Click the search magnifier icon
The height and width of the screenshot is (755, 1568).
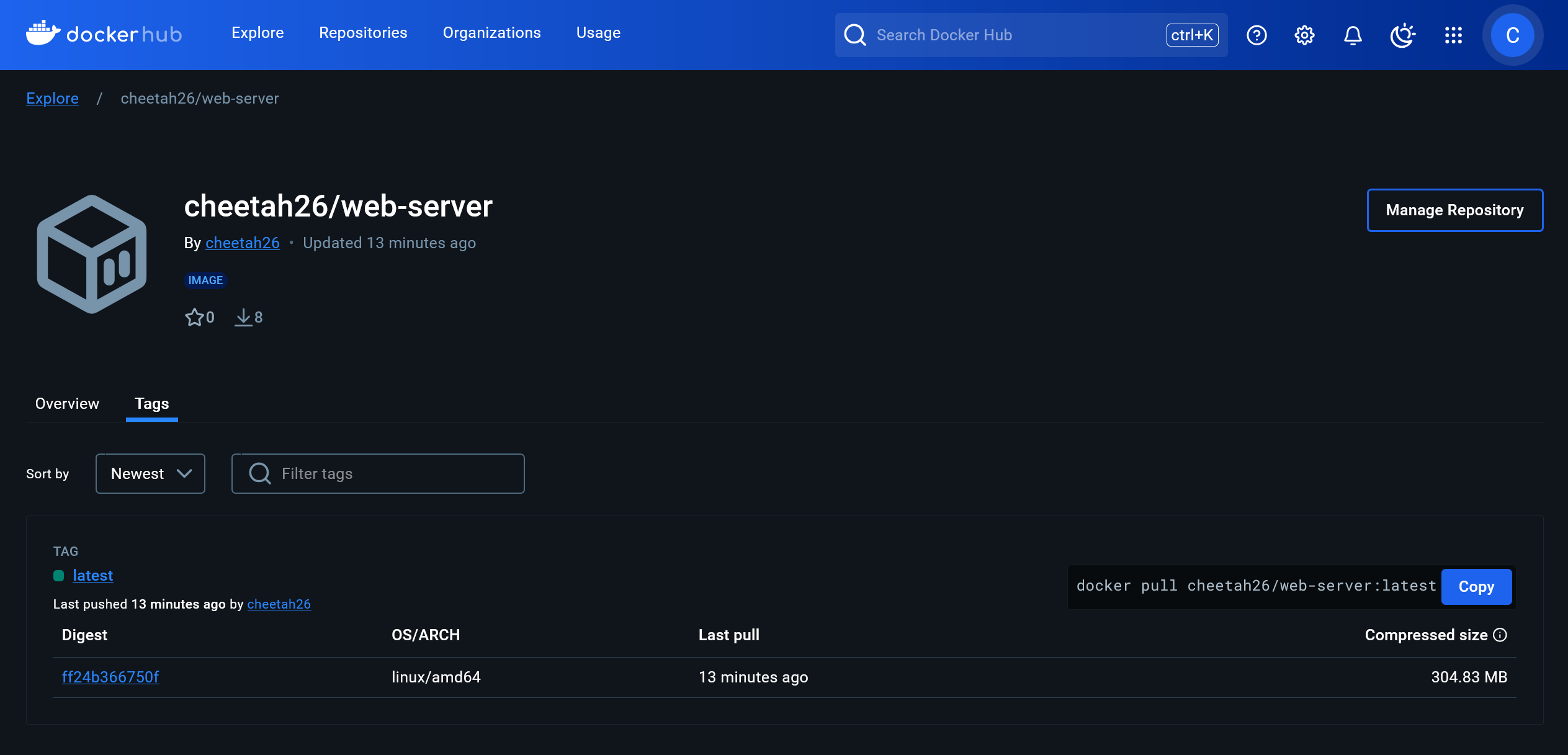click(x=854, y=35)
